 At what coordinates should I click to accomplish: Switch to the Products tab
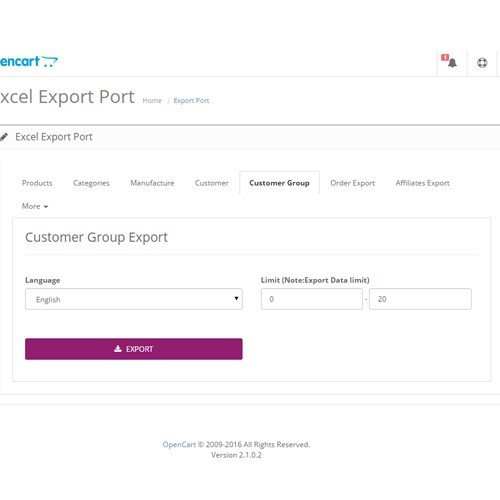(37, 183)
